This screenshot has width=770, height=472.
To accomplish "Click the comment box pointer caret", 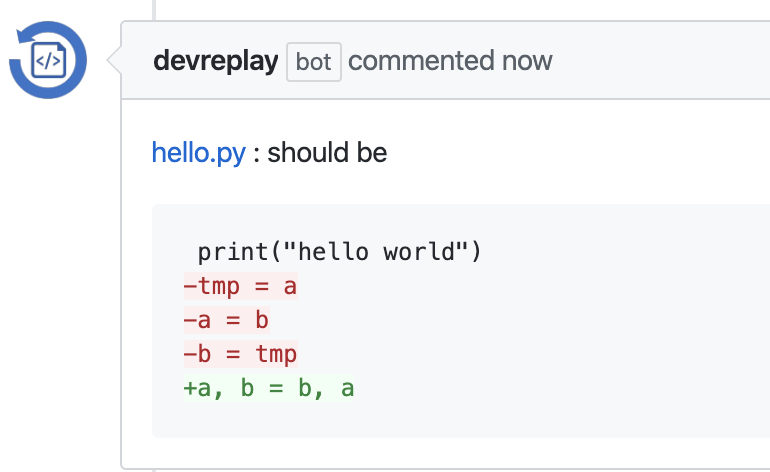I will (114, 61).
